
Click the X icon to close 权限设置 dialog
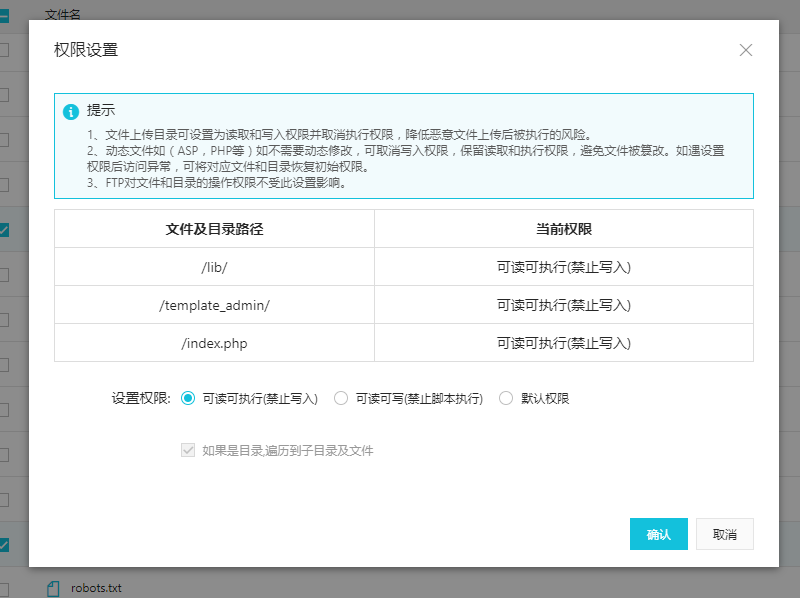[x=745, y=49]
